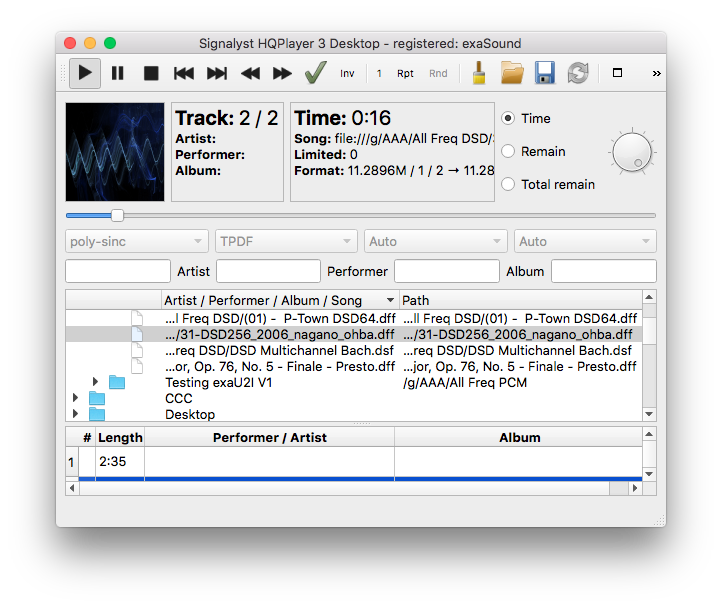Skip to next track
Viewport: 722px width, 607px height.
(x=217, y=73)
